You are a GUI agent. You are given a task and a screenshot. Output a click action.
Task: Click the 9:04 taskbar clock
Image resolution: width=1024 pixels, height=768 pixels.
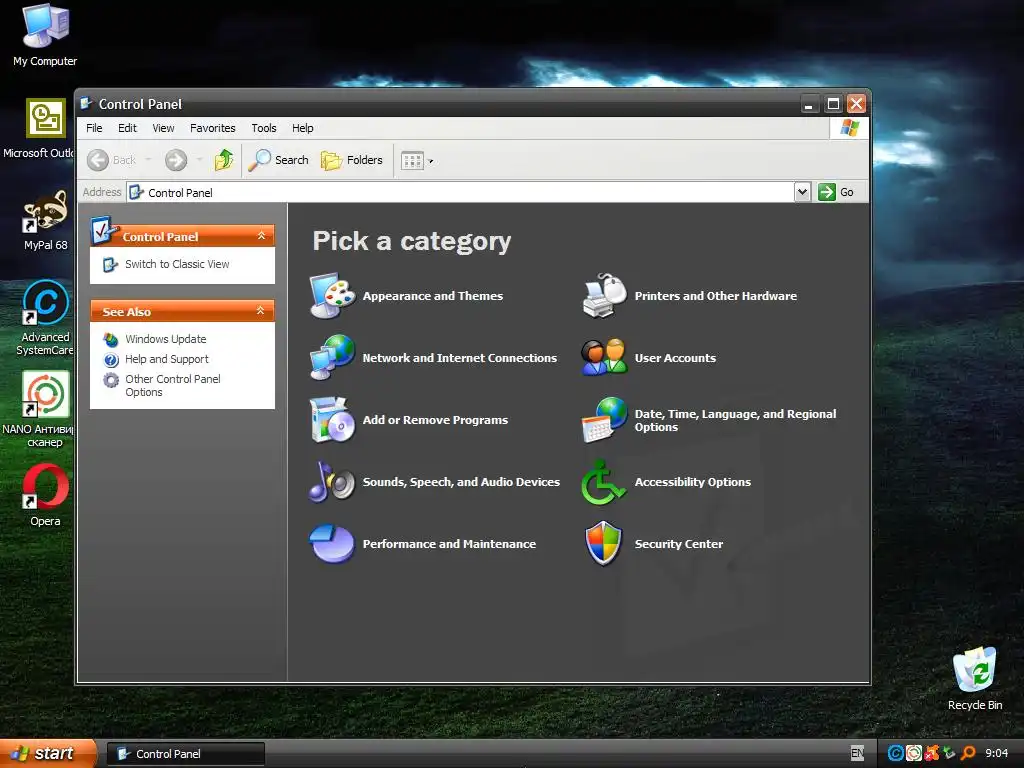point(997,753)
